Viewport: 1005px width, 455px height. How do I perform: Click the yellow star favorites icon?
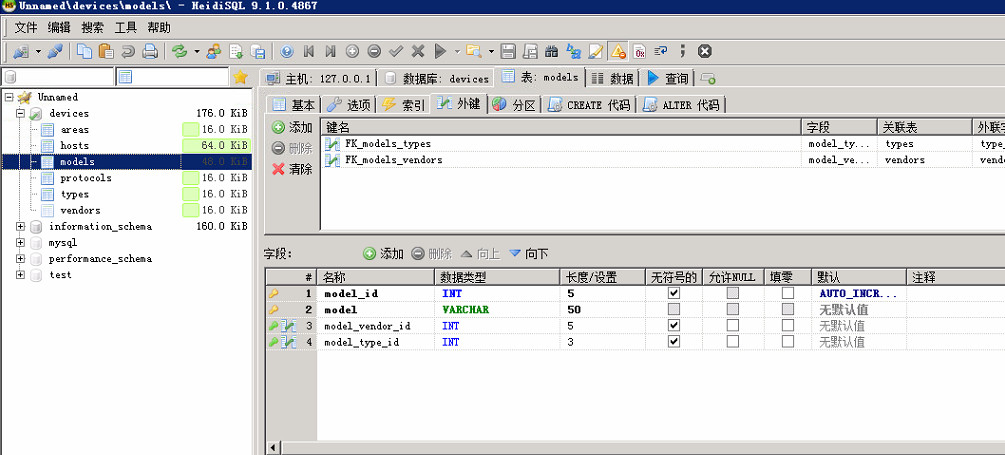pyautogui.click(x=240, y=78)
